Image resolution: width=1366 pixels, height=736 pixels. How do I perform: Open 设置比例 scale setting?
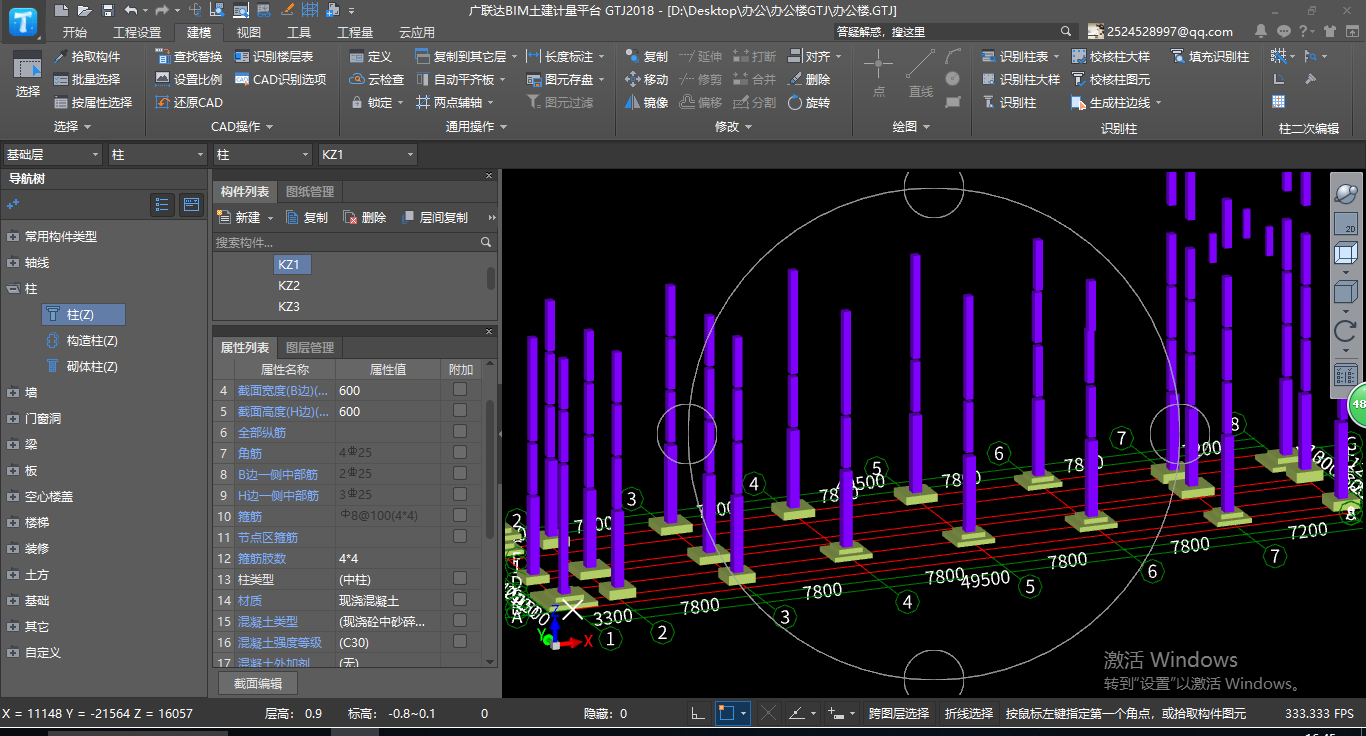(189, 79)
